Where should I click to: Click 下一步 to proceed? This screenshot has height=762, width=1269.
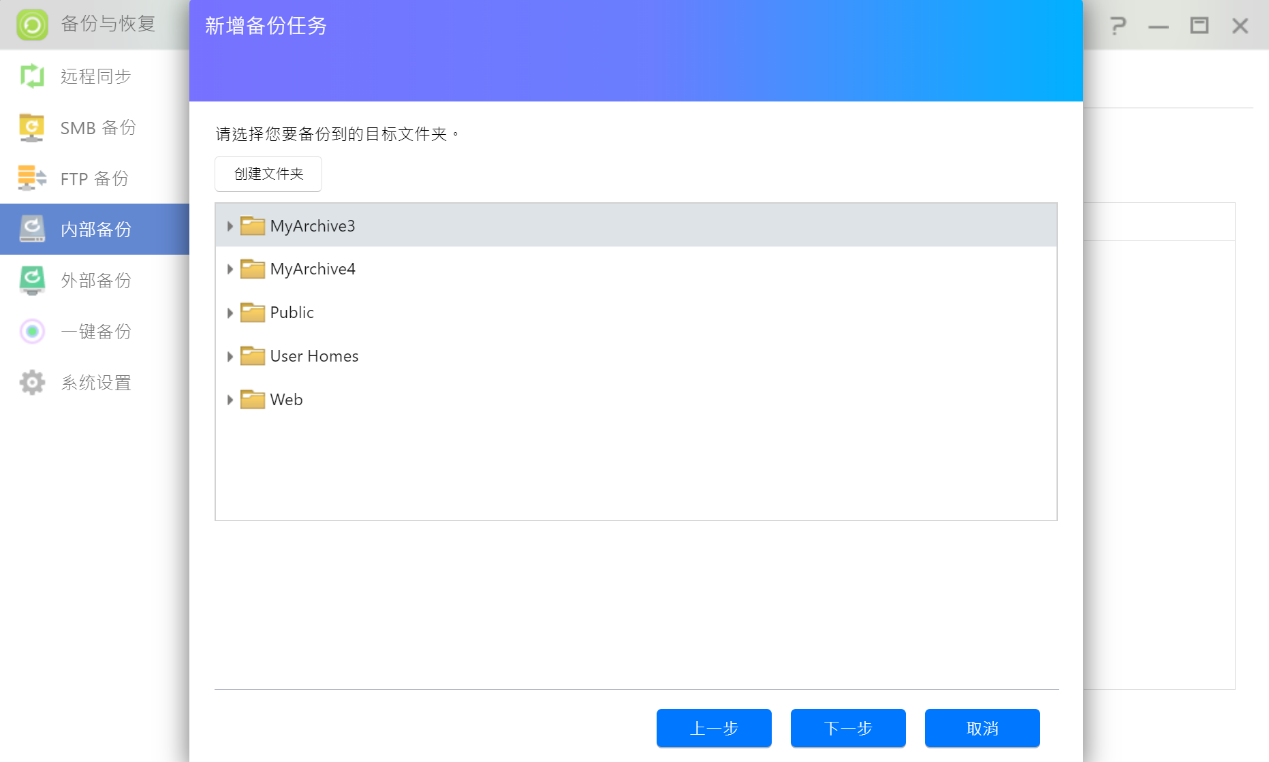coord(848,728)
